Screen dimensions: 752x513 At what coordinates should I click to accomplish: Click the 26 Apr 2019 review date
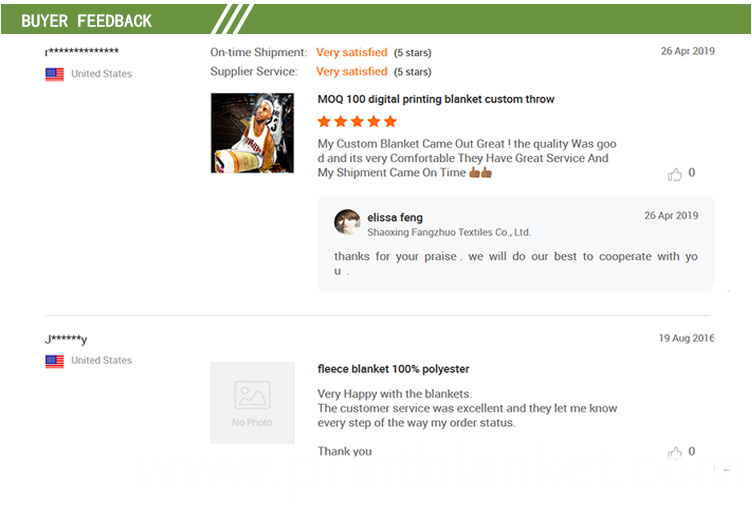[688, 51]
